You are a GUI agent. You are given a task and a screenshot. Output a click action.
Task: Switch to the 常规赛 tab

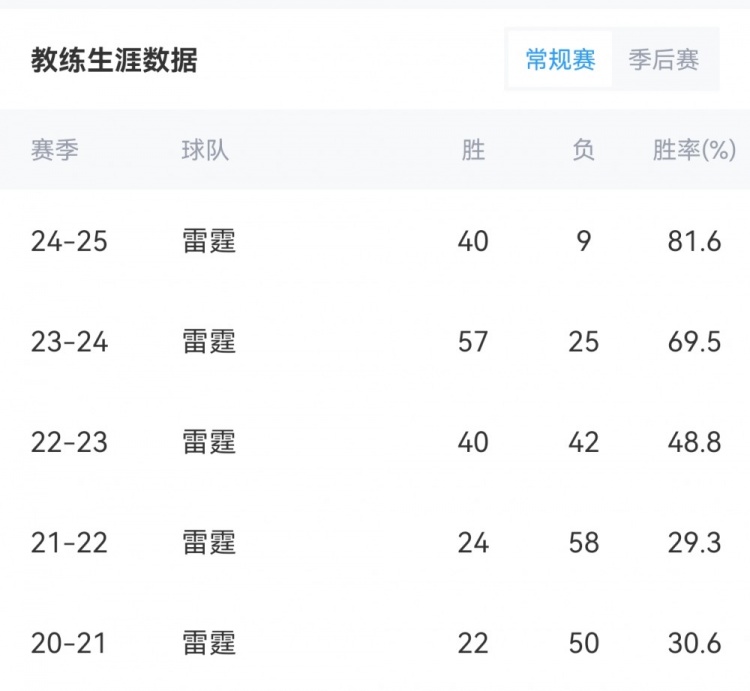560,60
